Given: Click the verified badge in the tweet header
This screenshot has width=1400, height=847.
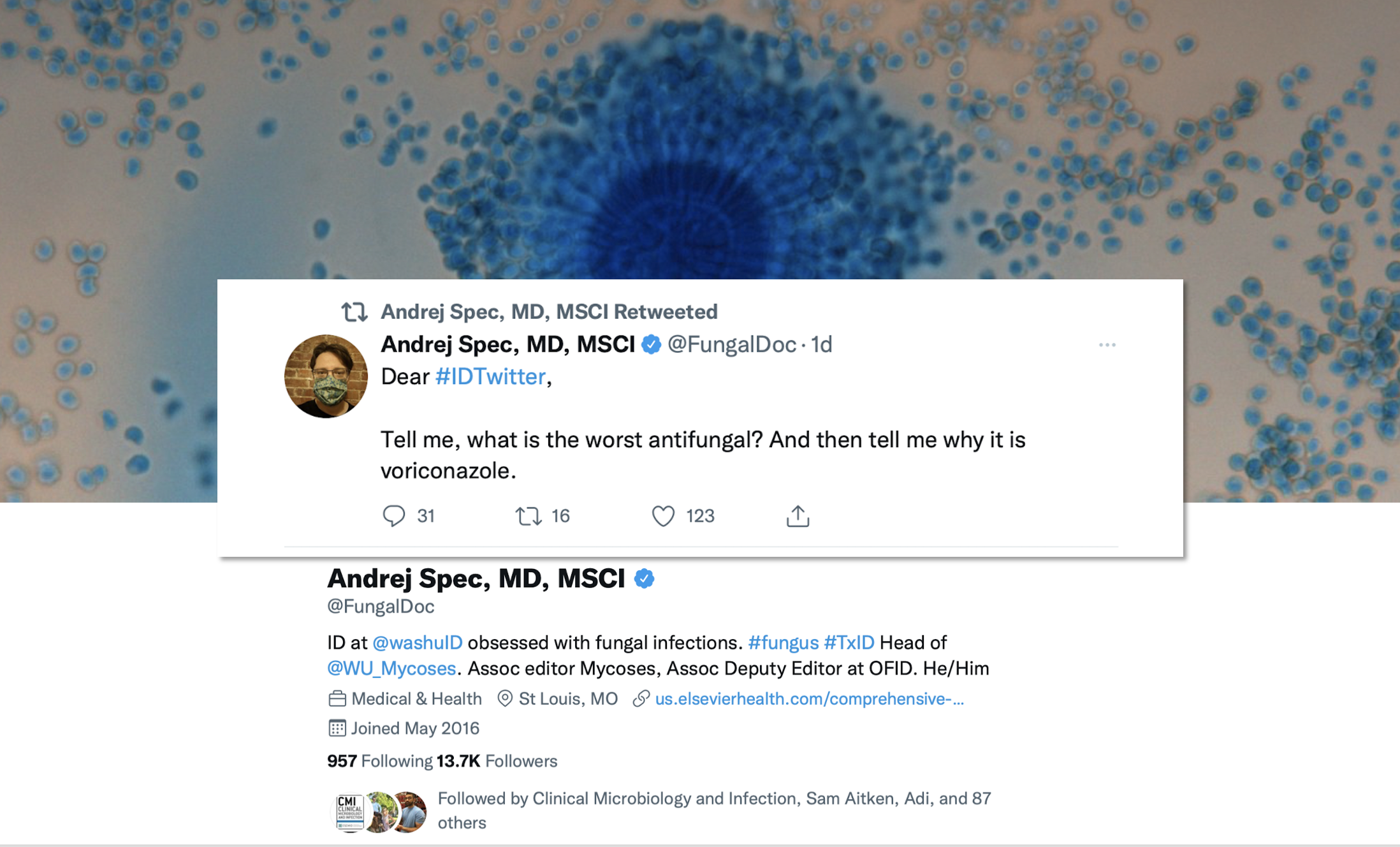Looking at the screenshot, I should pos(651,345).
